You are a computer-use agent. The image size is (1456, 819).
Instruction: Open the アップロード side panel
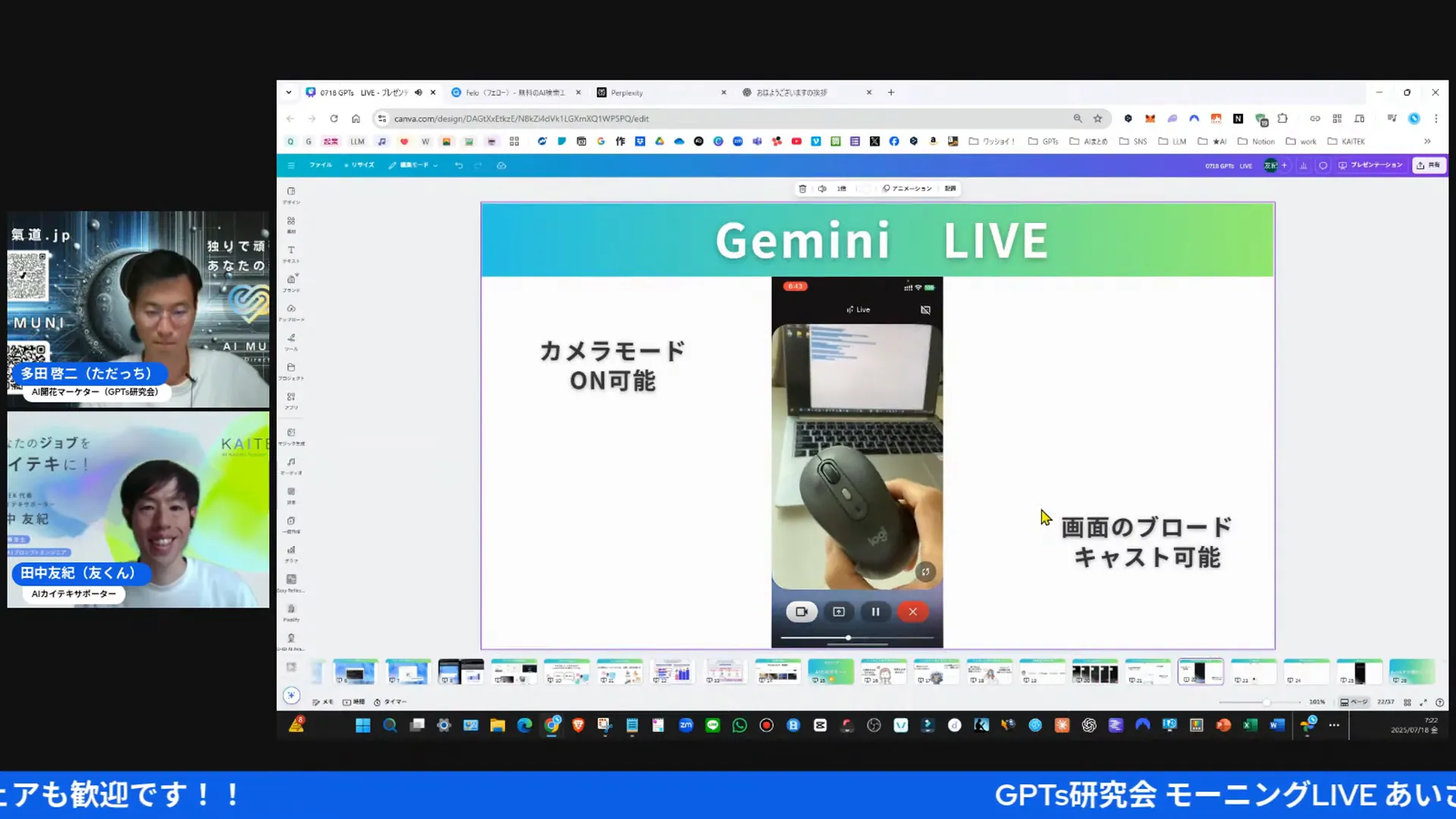(x=291, y=312)
